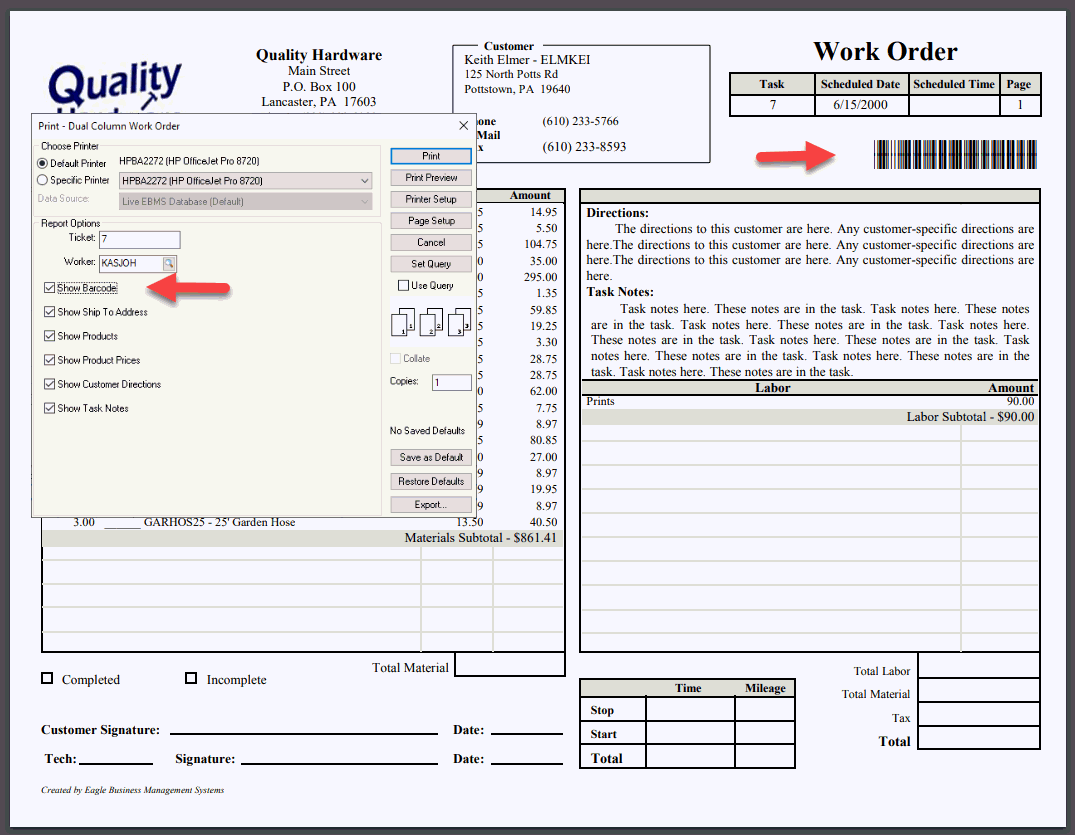Choose the Default Printer radio option
The height and width of the screenshot is (835, 1075).
click(x=43, y=163)
